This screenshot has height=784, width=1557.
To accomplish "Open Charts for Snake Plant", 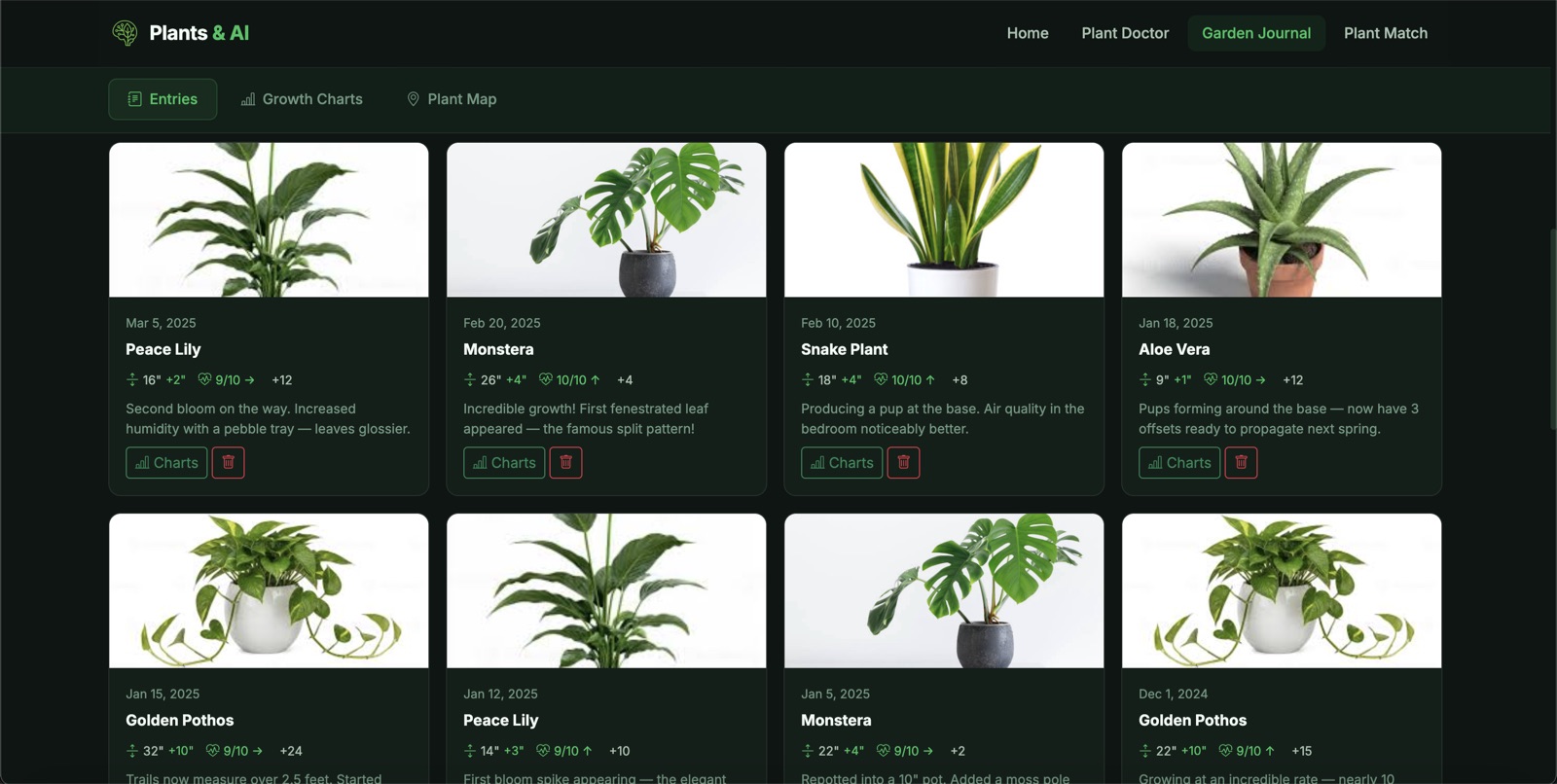I will tap(842, 463).
